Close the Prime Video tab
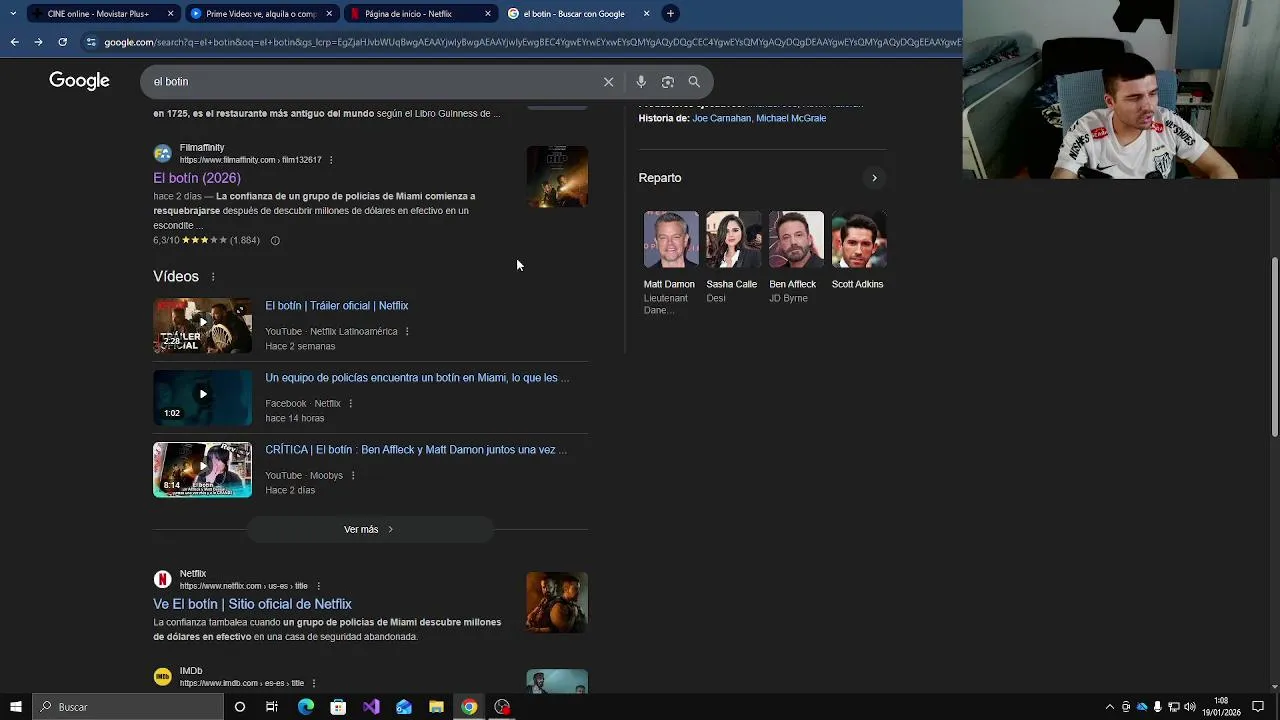This screenshot has width=1280, height=720. [x=329, y=14]
